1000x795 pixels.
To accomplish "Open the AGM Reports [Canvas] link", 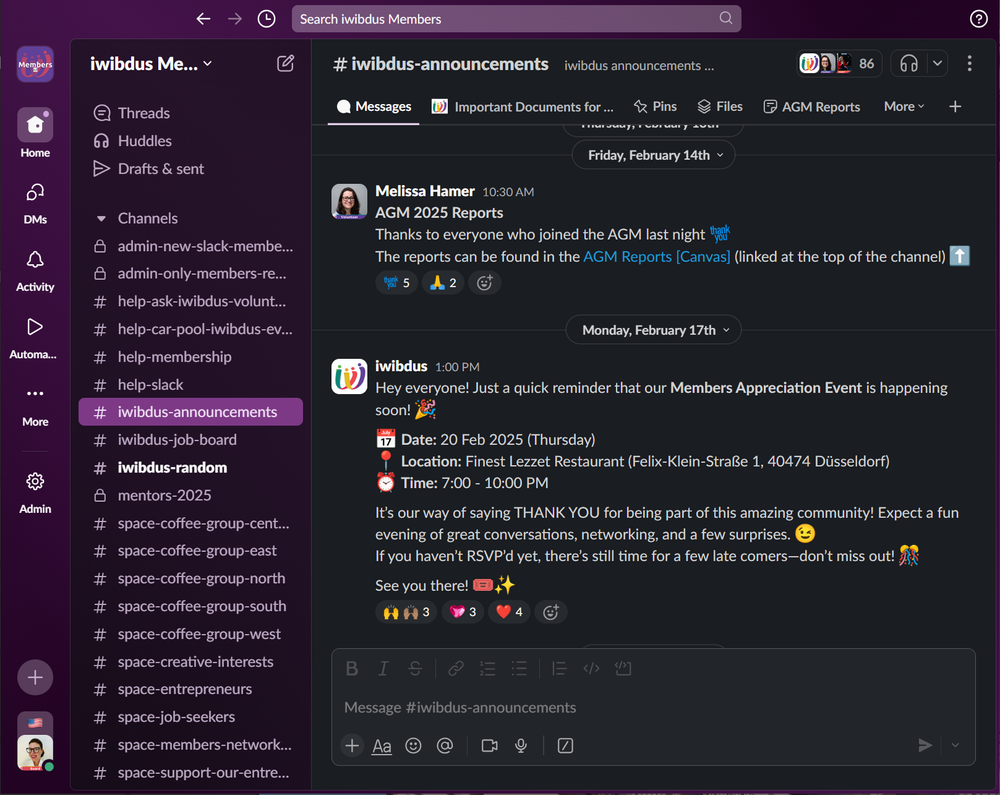I will 657,256.
